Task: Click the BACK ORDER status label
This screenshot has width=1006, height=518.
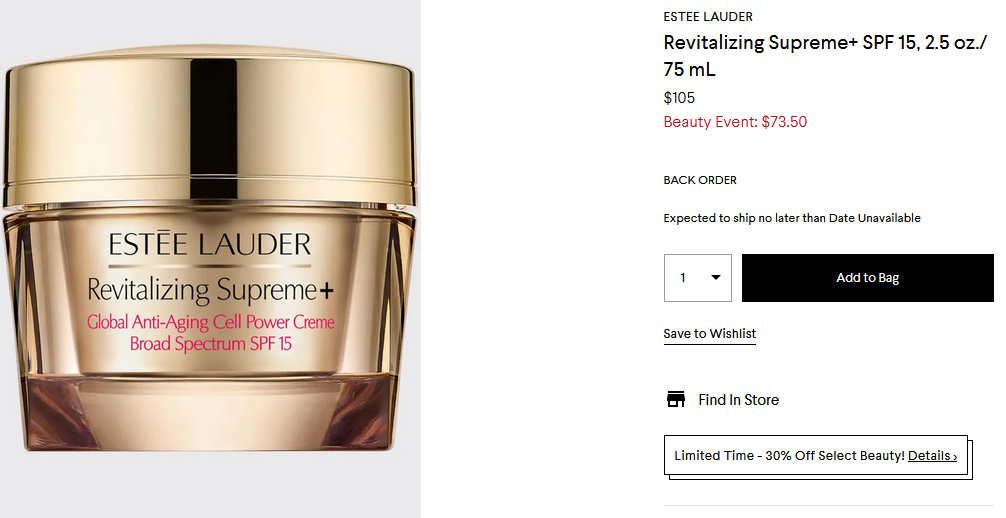Action: coord(700,180)
